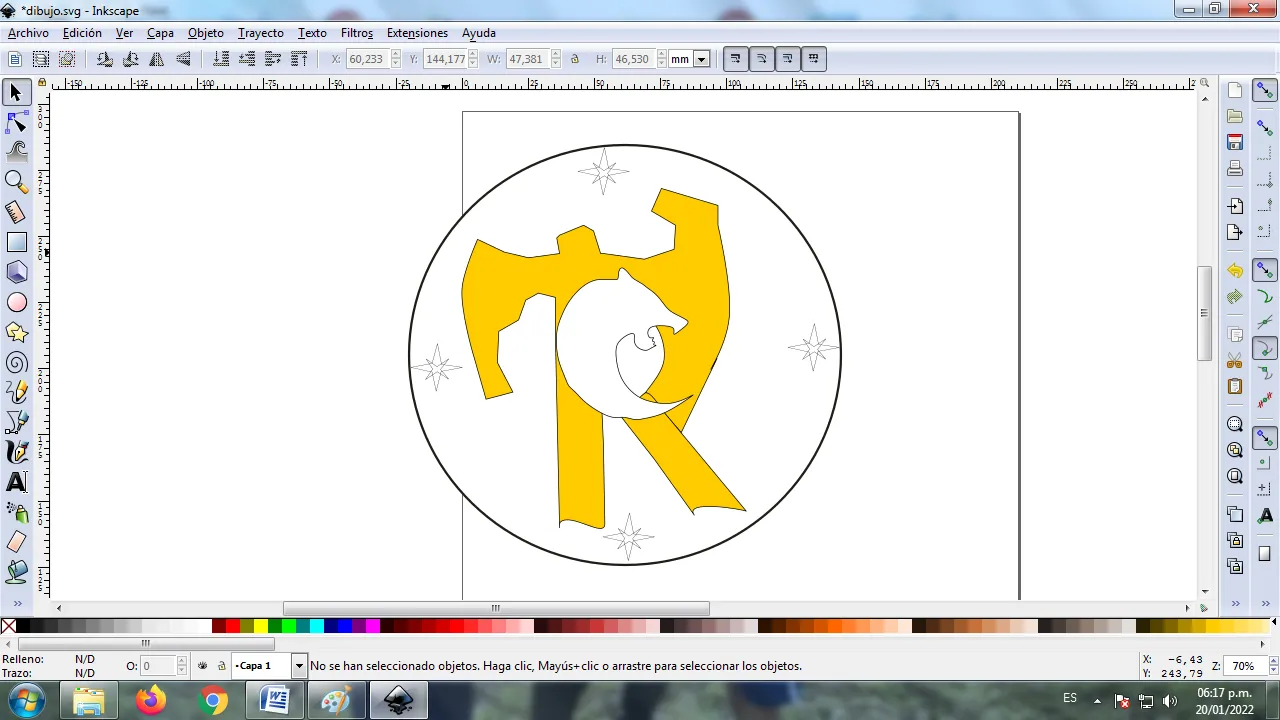Flip selection horizontally
This screenshot has height=720, width=1280.
156,59
